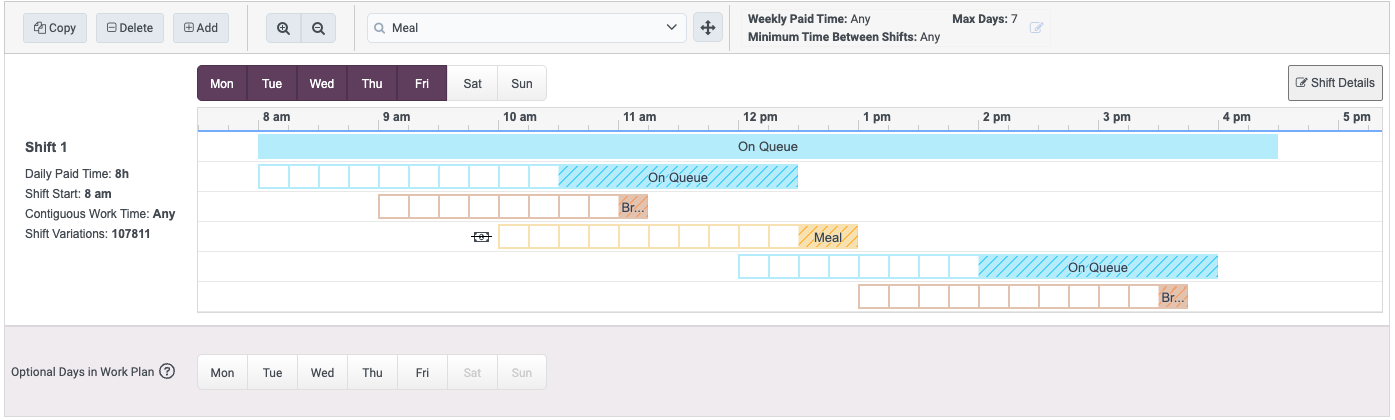This screenshot has height=420, width=1395.
Task: Delete the selected shift
Action: tap(130, 28)
